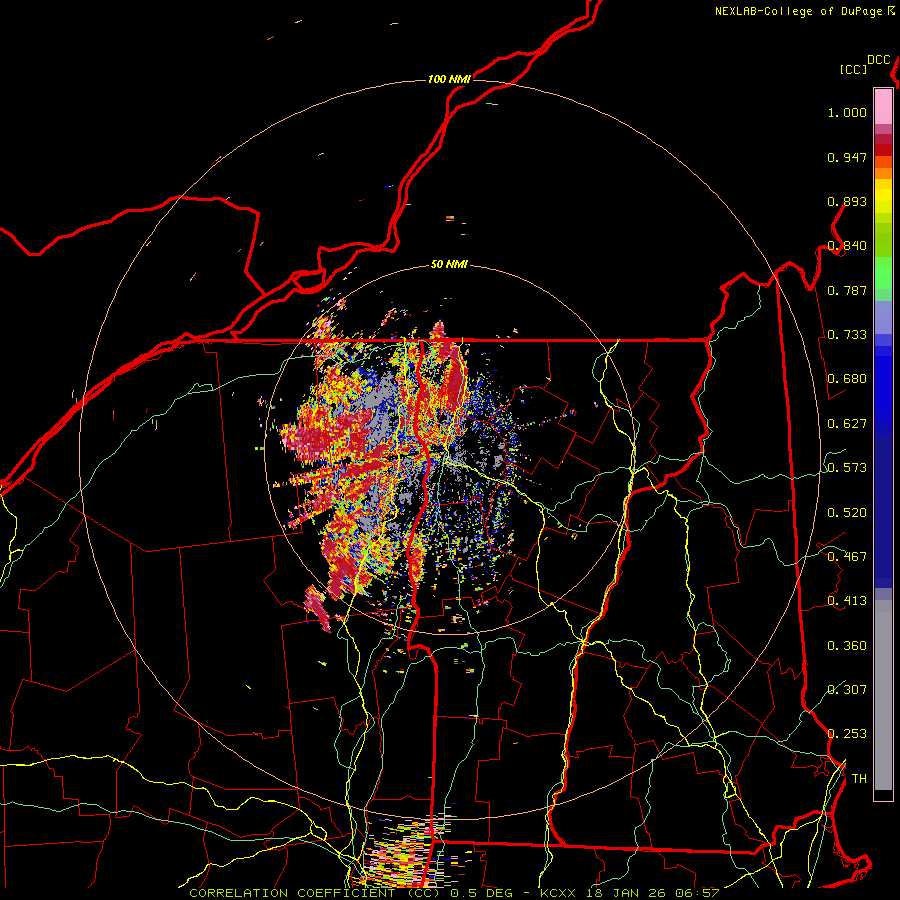Click the 50 NMI range ring label

pyautogui.click(x=449, y=264)
